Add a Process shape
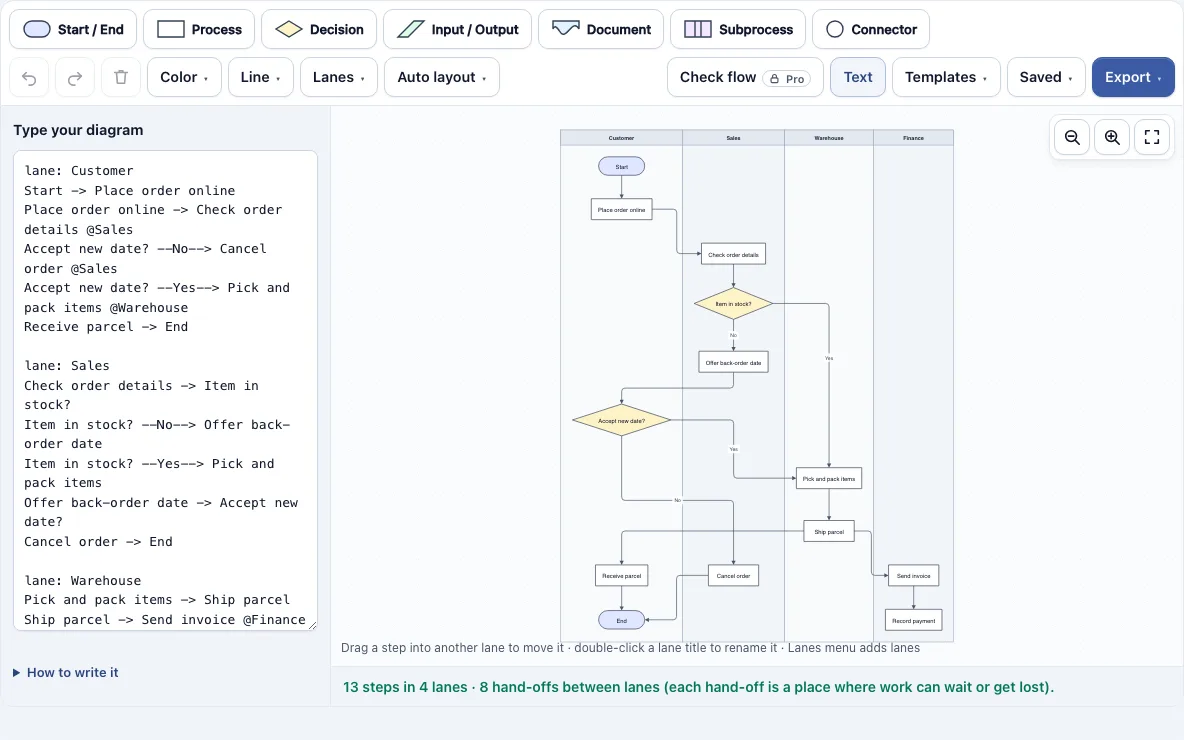The width and height of the screenshot is (1184, 740). point(199,29)
